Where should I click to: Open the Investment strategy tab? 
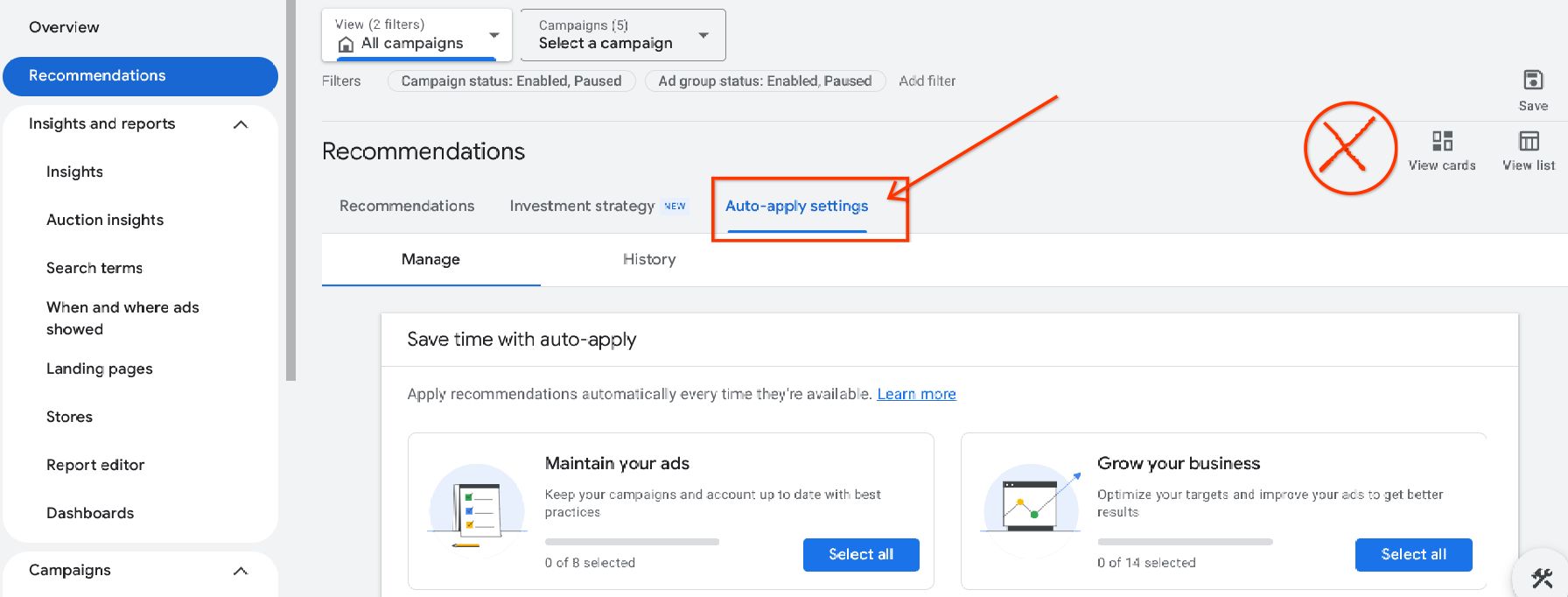[582, 207]
